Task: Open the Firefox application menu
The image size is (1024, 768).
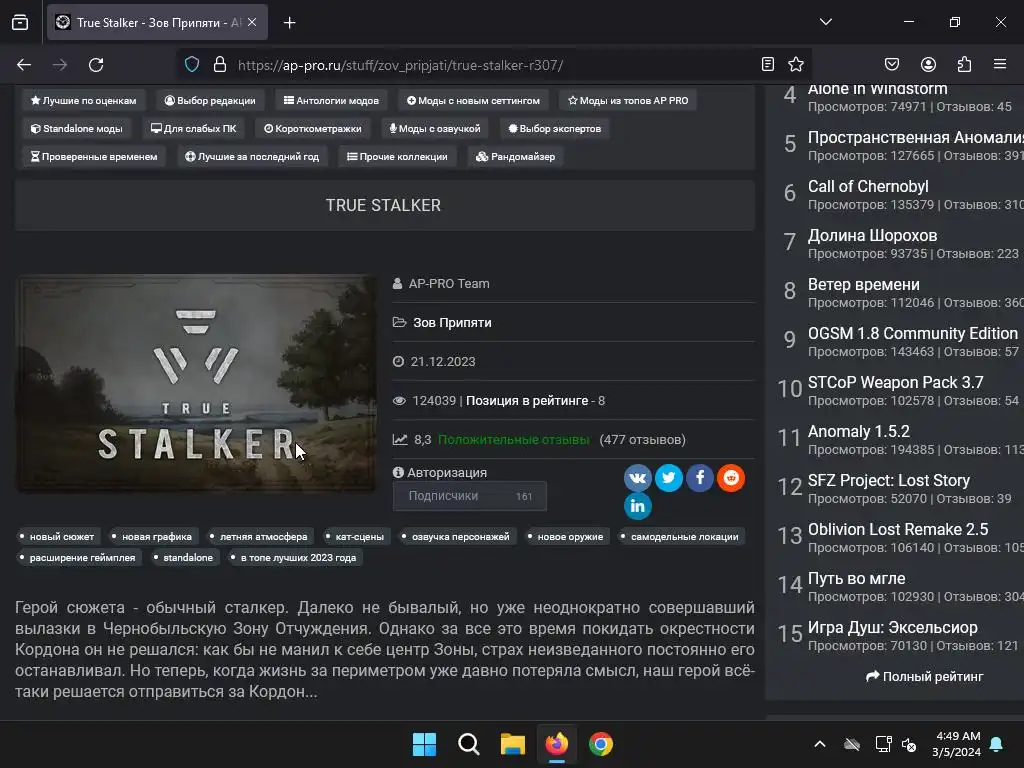Action: point(1000,64)
